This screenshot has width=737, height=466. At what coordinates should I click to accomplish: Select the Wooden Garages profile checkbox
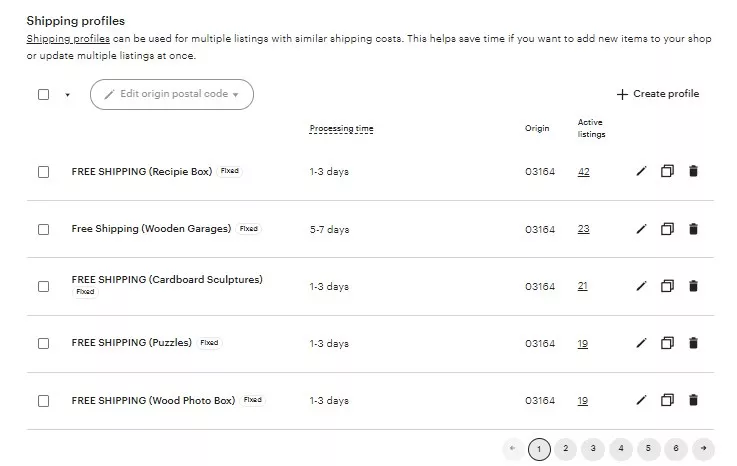(43, 229)
